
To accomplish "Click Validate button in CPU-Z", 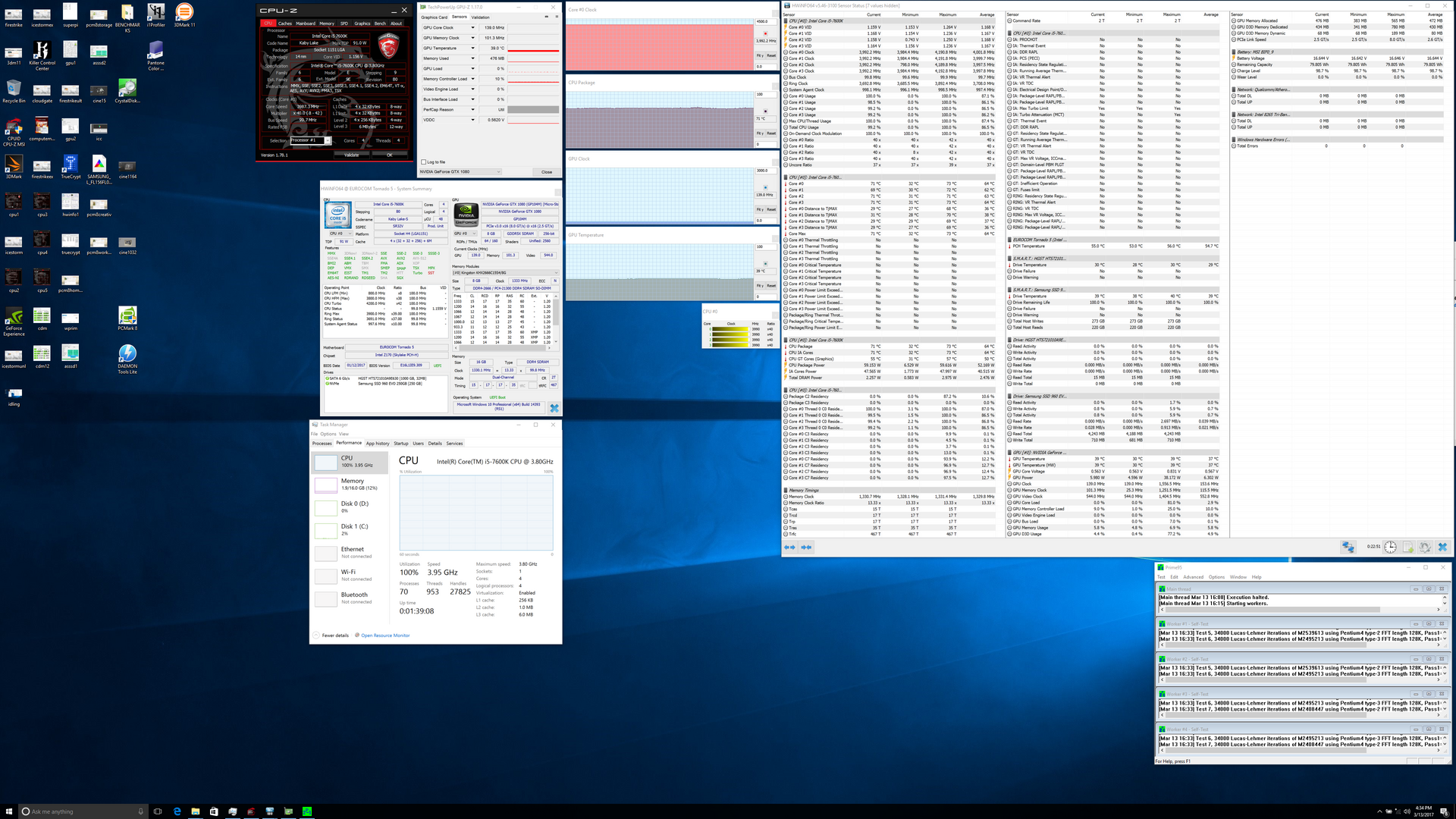I will click(352, 155).
